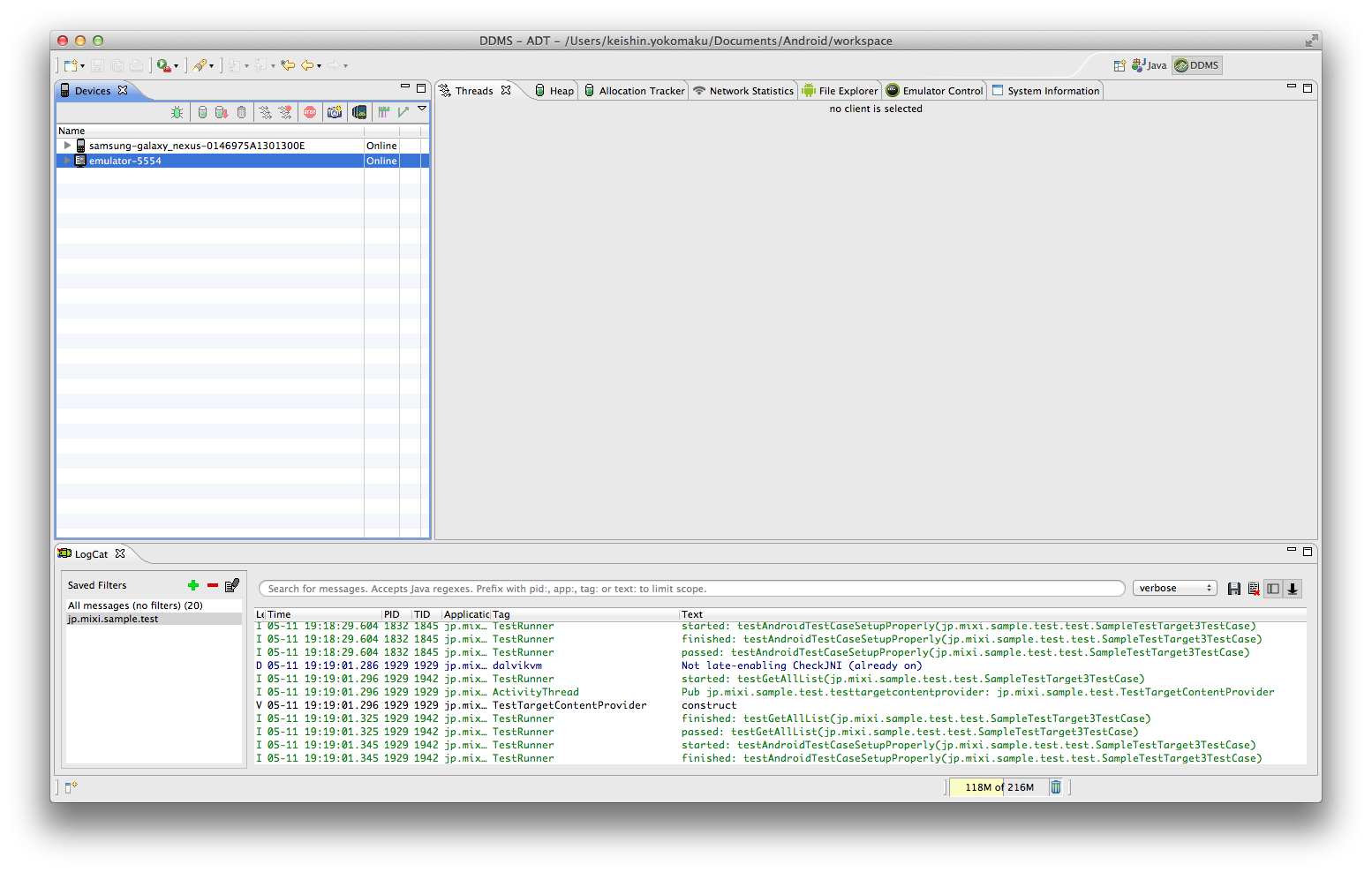The image size is (1372, 872).
Task: Click the New wizard icon in main toolbar
Action: pyautogui.click(x=70, y=65)
